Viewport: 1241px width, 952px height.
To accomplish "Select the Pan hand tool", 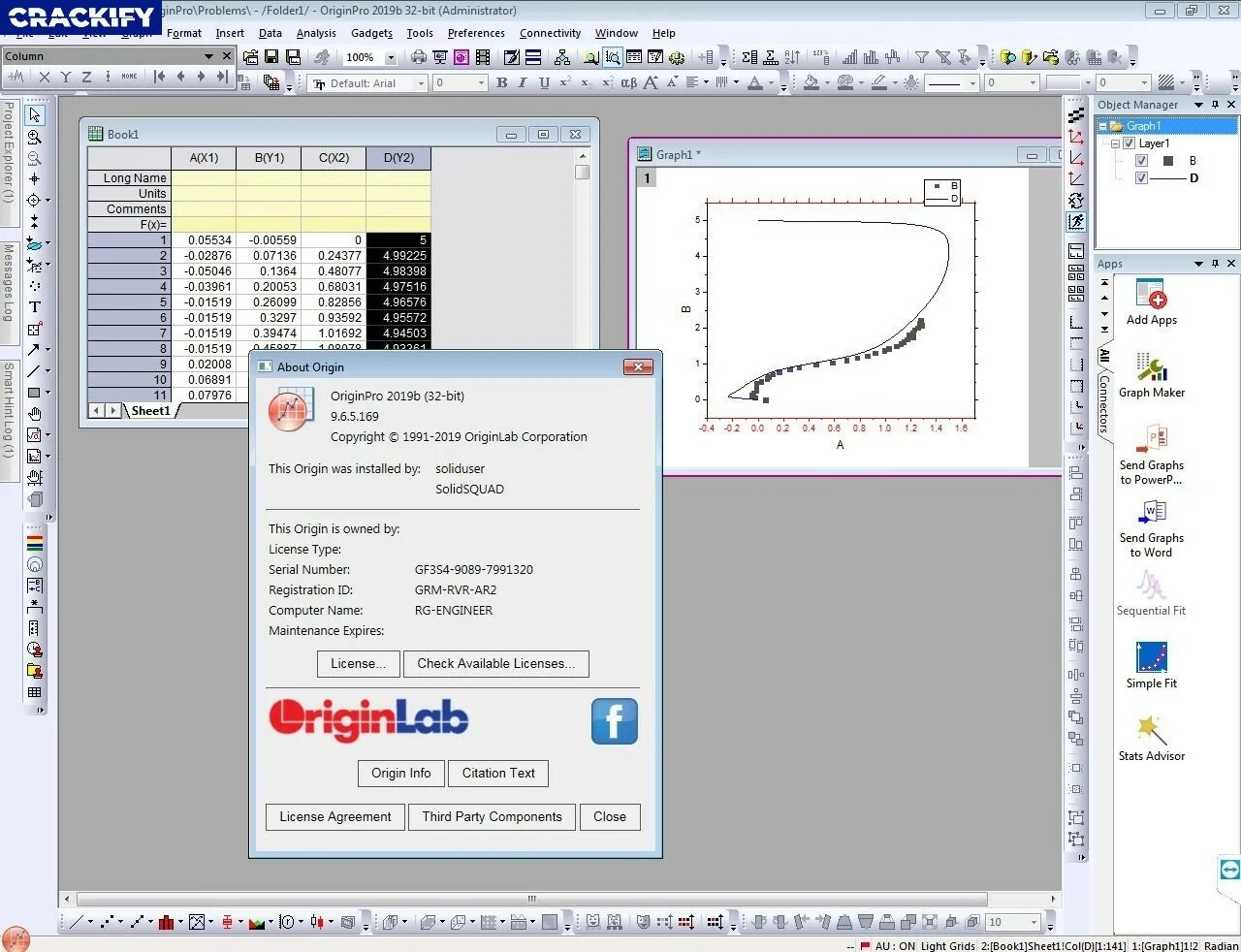I will [35, 414].
